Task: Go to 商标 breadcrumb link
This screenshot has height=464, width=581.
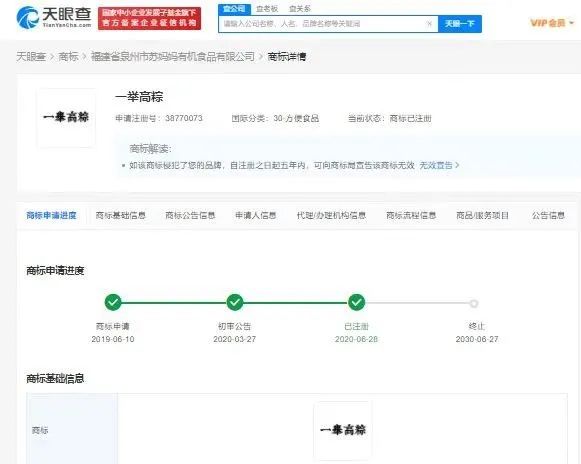Action: [x=68, y=57]
